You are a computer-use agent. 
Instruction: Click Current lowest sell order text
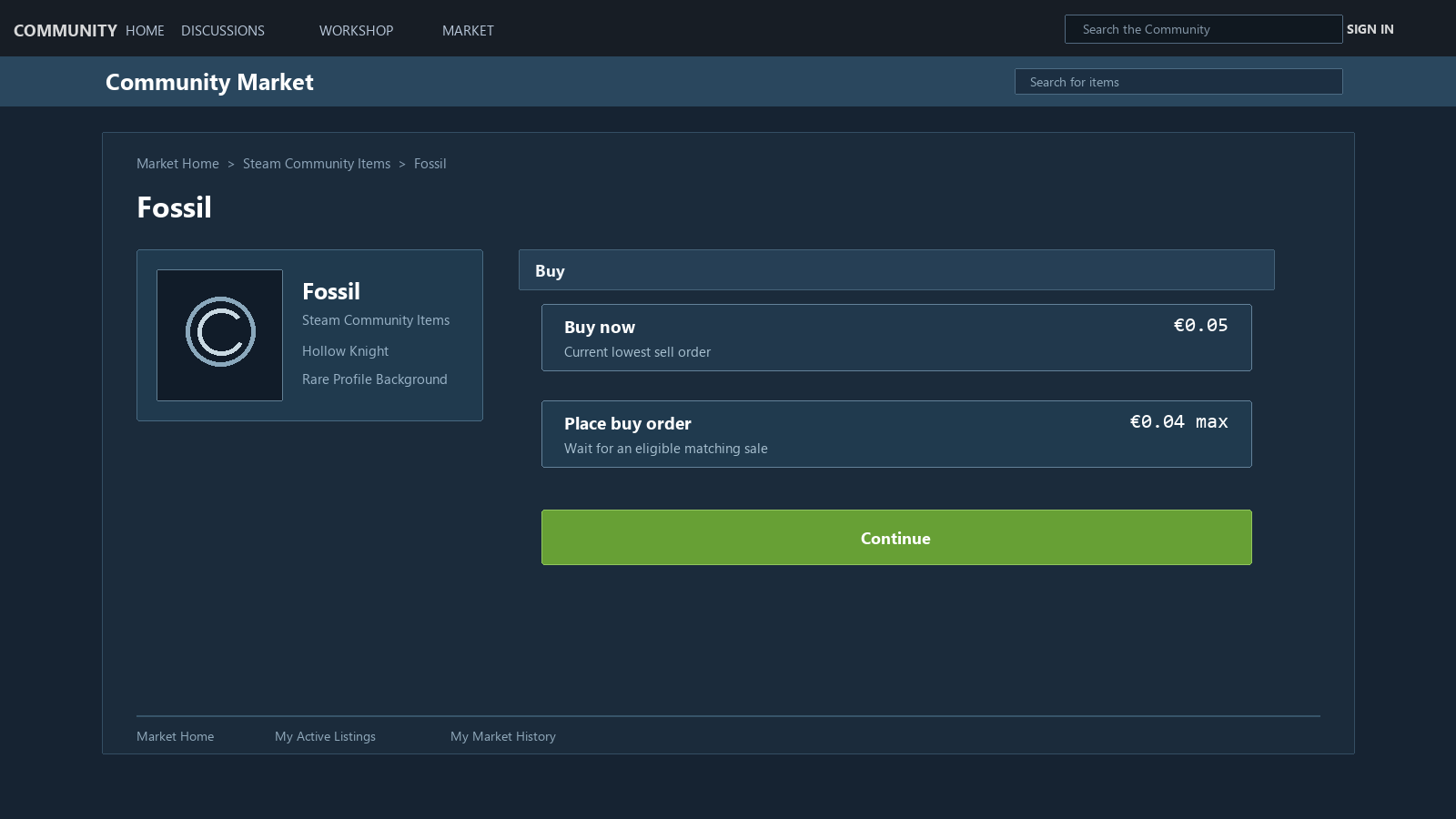637,352
